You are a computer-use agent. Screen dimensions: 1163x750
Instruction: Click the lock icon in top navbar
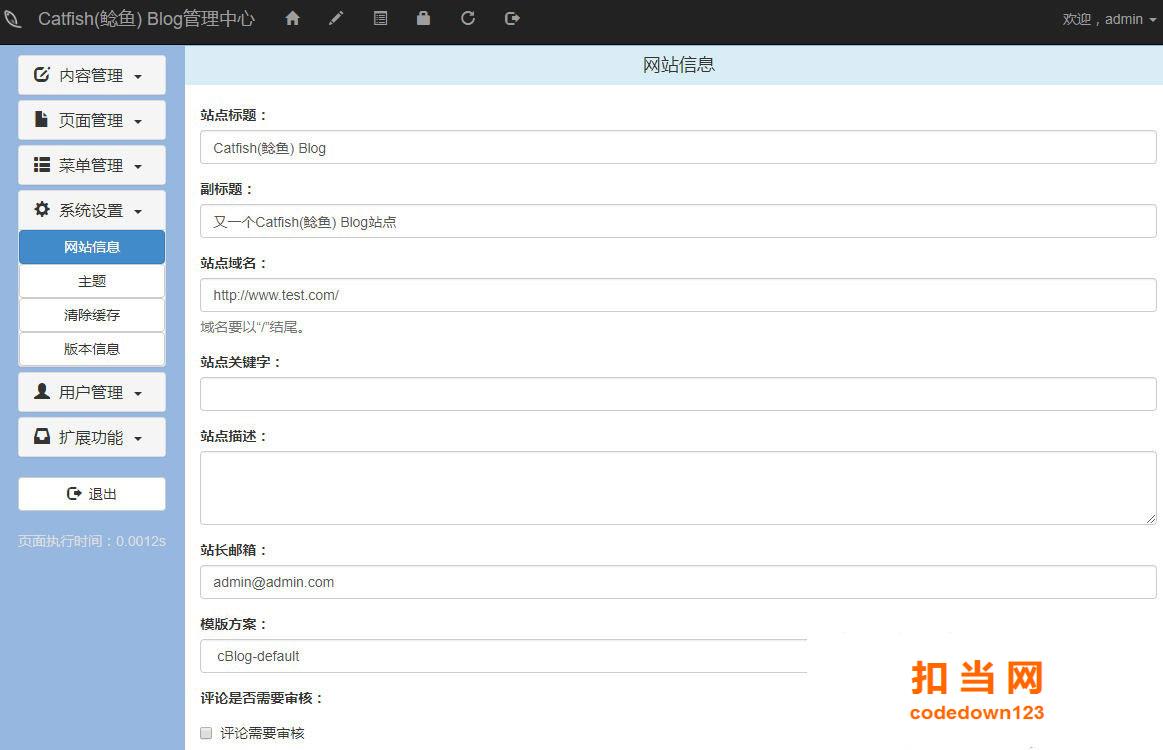click(x=424, y=19)
